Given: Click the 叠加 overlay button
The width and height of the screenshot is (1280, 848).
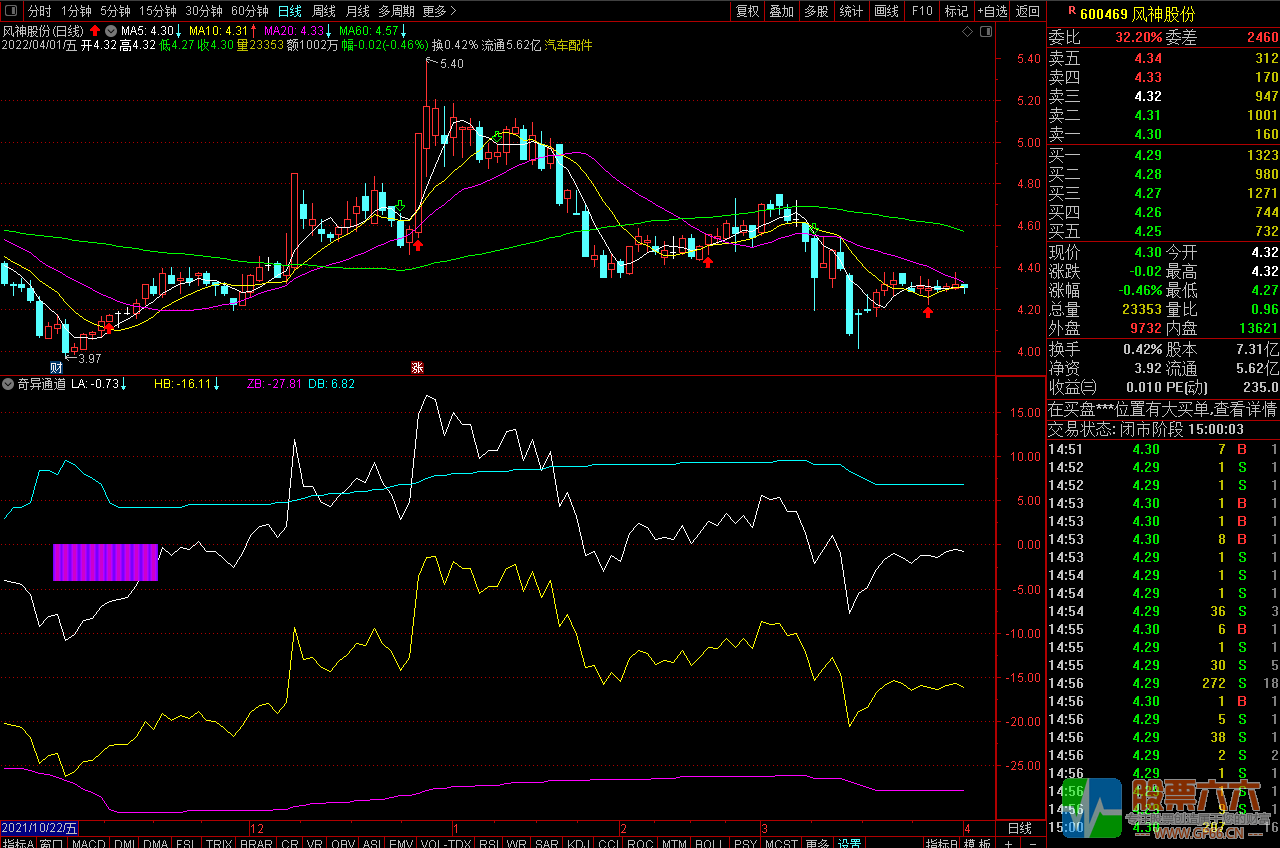Looking at the screenshot, I should point(781,11).
